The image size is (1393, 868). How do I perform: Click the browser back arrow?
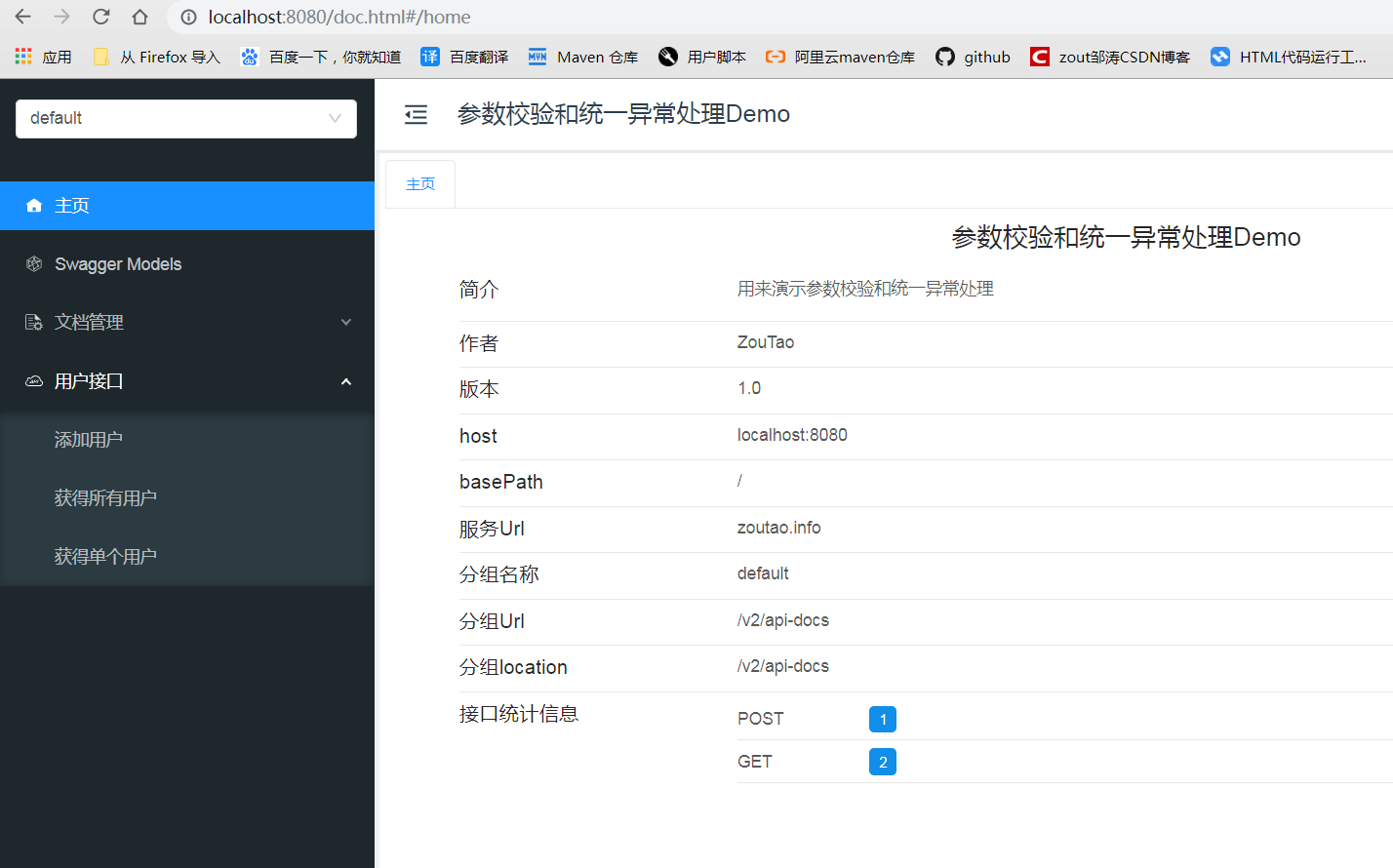[23, 17]
